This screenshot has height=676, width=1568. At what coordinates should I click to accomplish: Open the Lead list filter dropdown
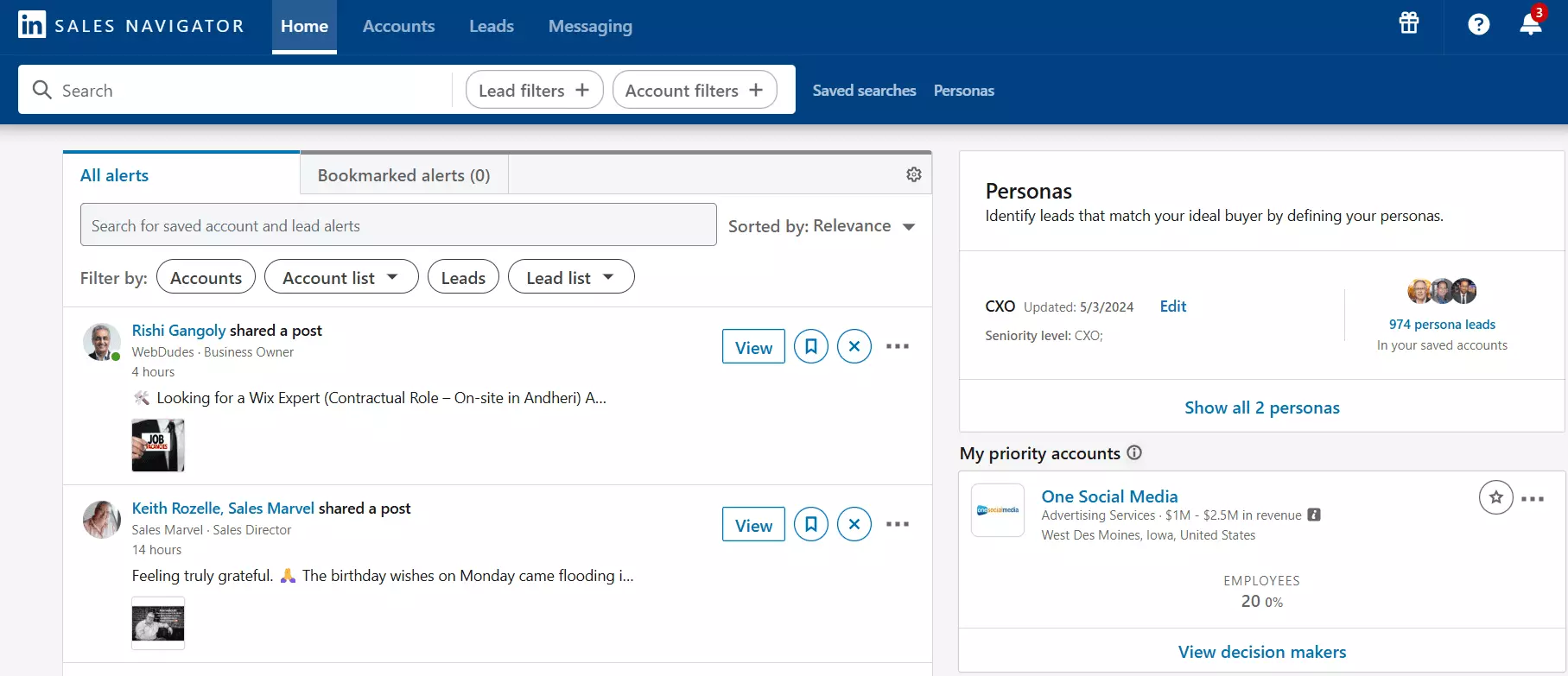tap(571, 277)
